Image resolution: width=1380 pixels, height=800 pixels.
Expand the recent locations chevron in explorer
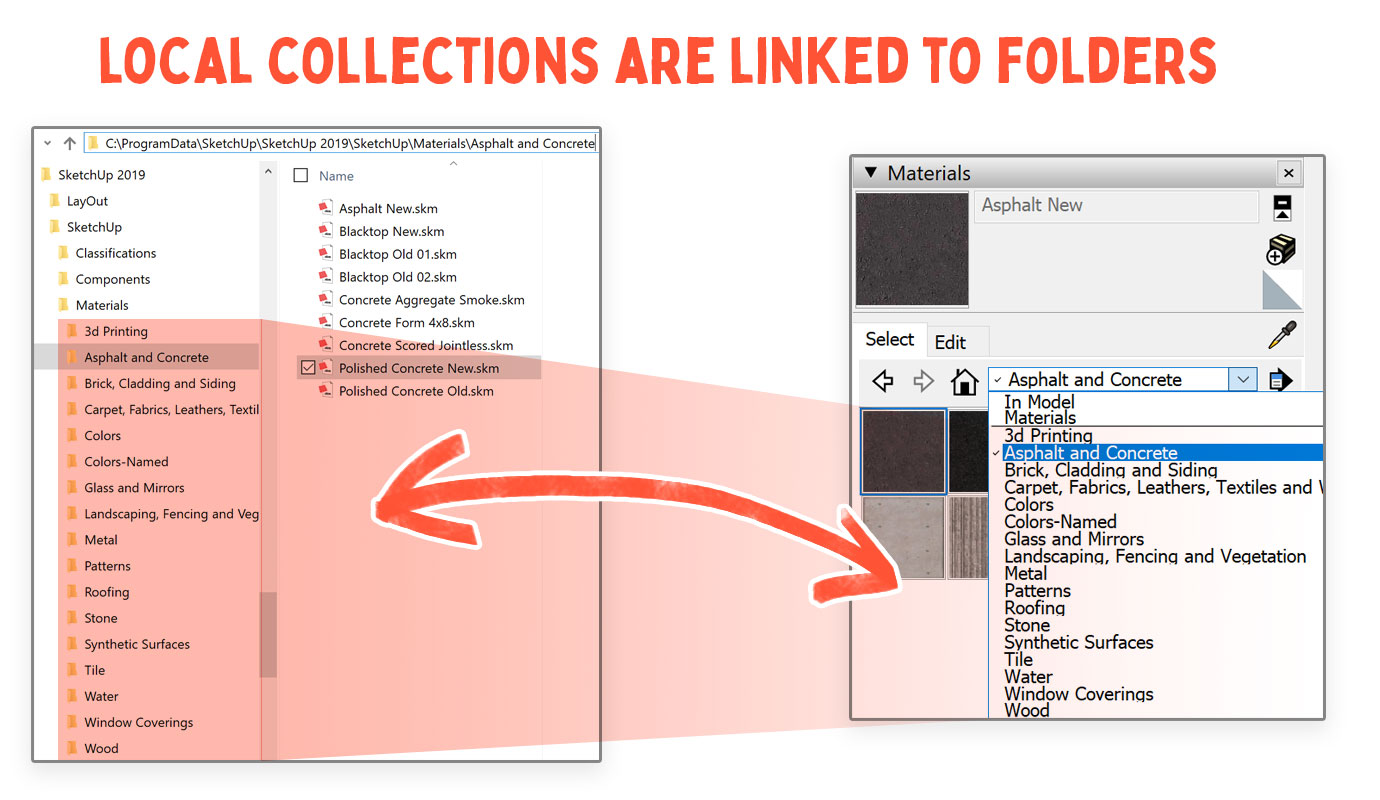47,143
